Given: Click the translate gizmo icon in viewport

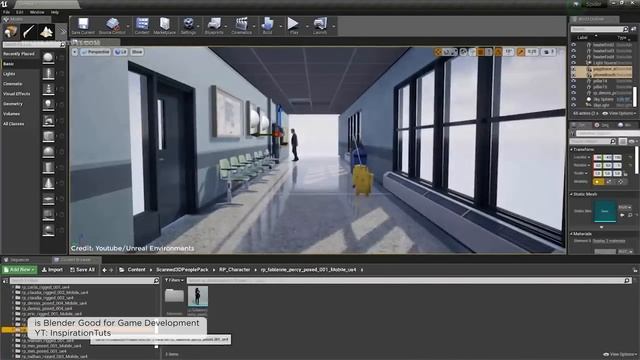Looking at the screenshot, I should click(438, 52).
